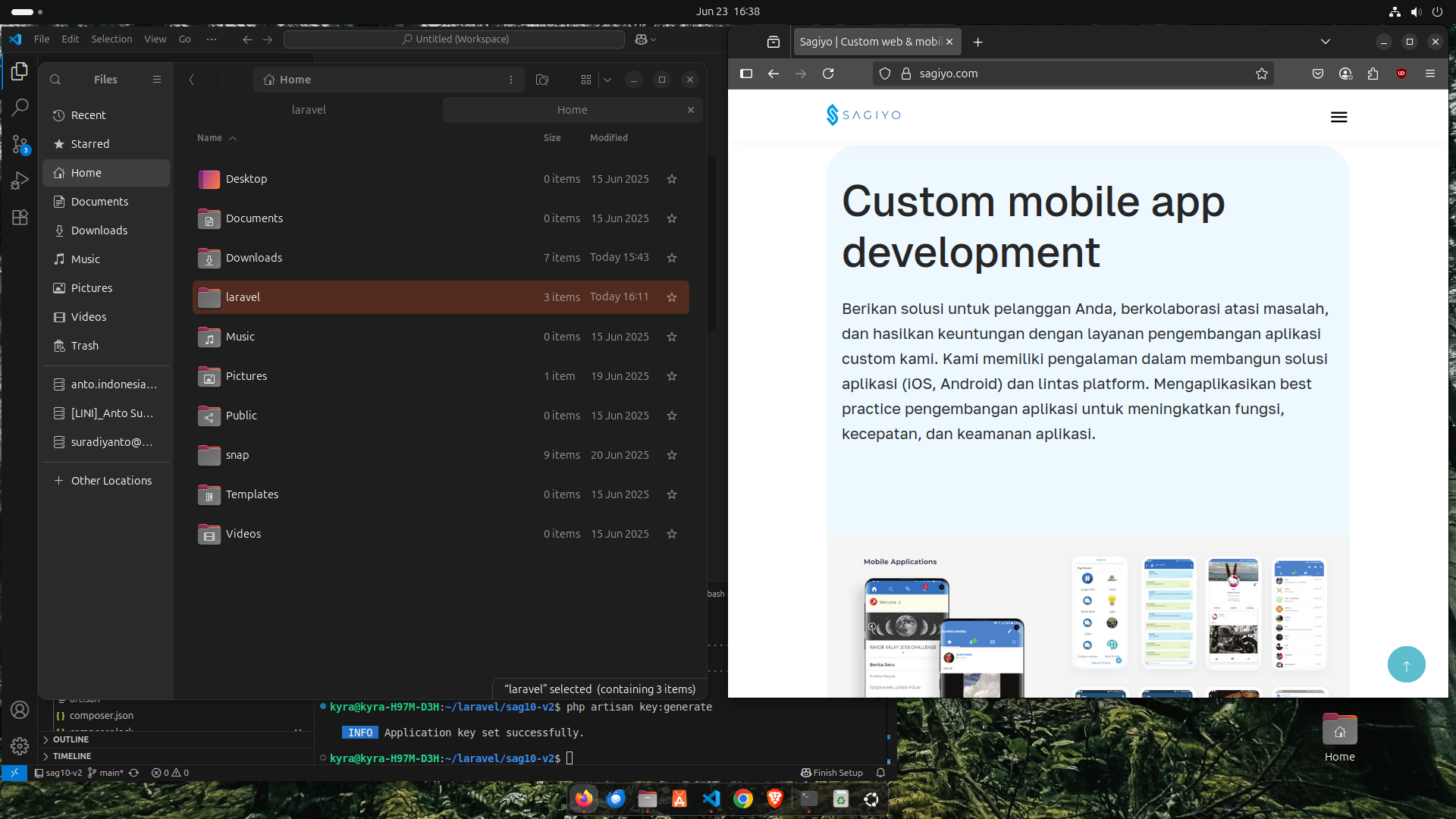The height and width of the screenshot is (819, 1456).
Task: Open the VS Code Selection menu
Action: pyautogui.click(x=111, y=39)
